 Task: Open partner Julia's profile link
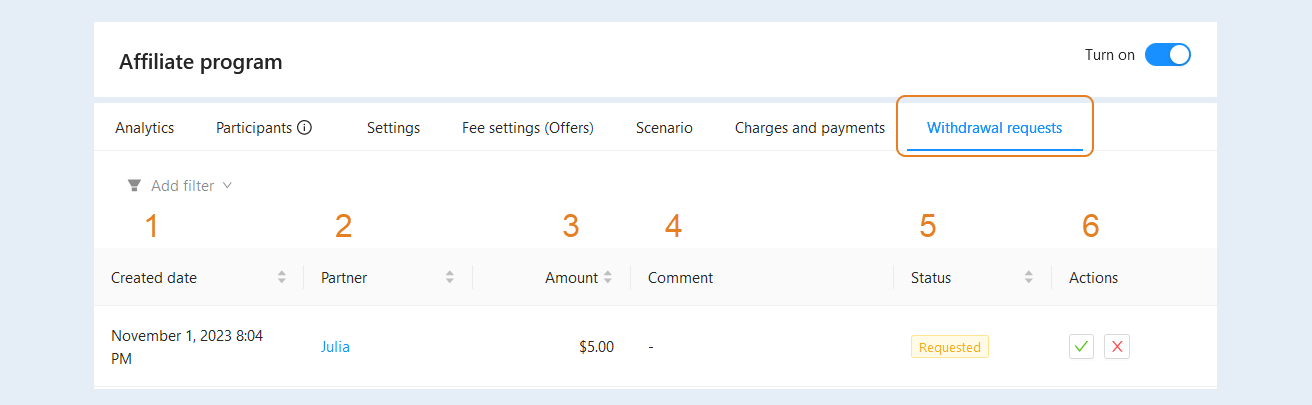[335, 347]
